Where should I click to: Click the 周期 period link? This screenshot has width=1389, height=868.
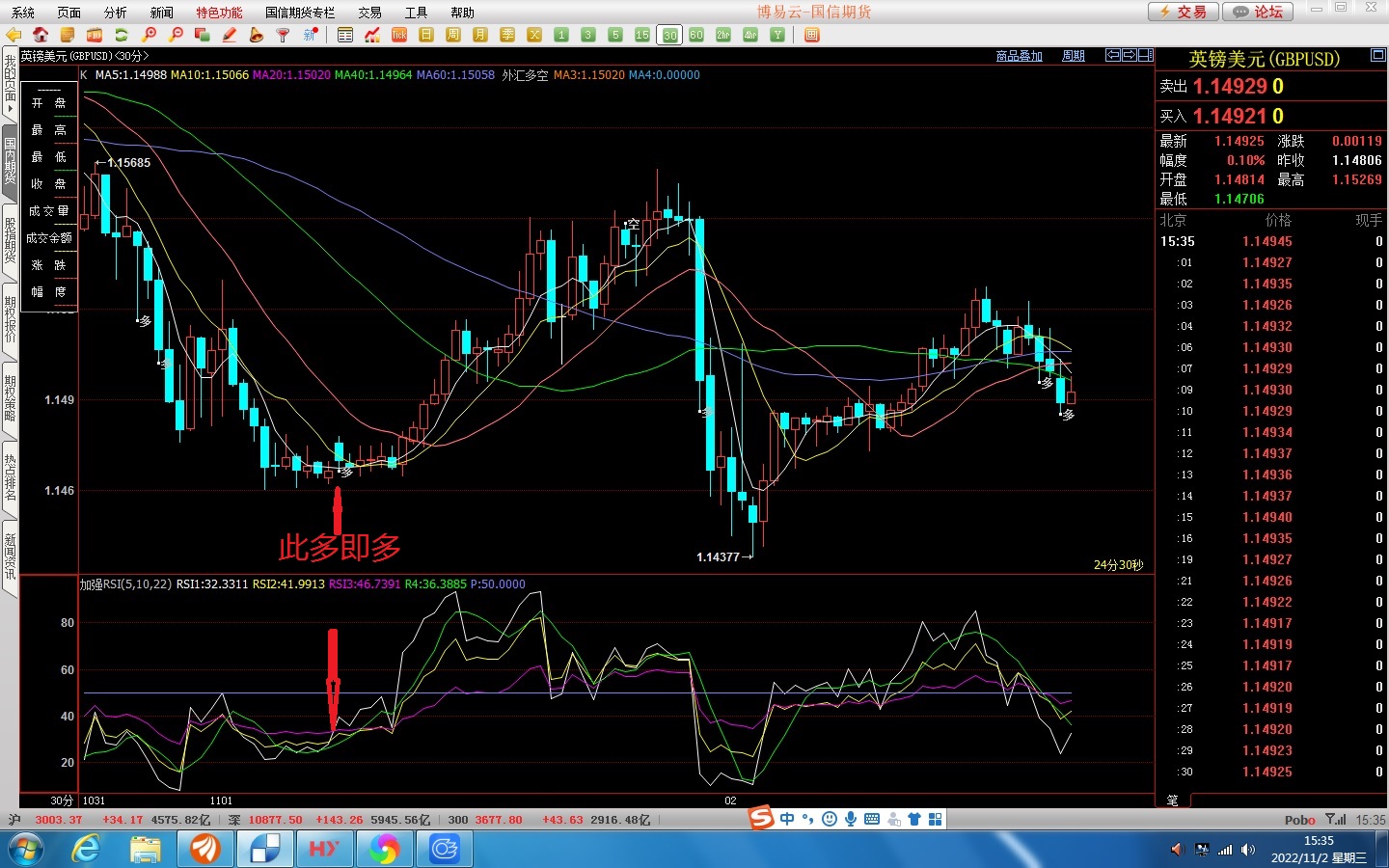(x=1074, y=56)
